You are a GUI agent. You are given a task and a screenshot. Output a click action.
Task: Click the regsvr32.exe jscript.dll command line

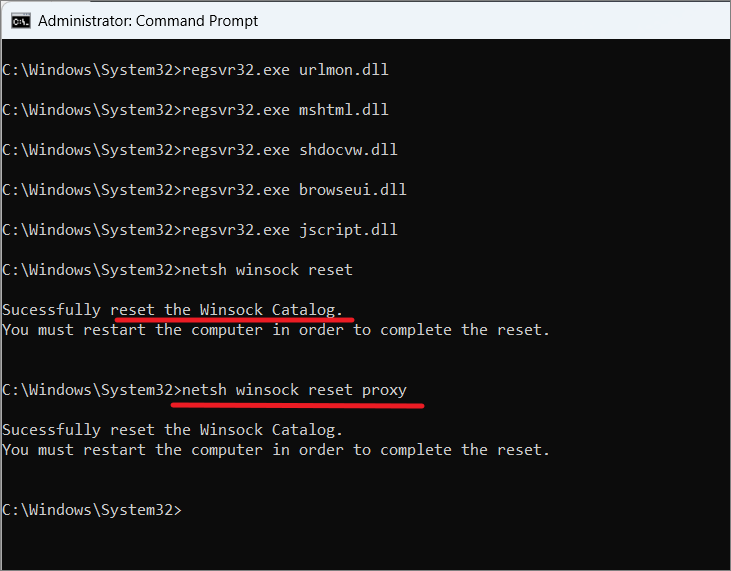point(200,230)
